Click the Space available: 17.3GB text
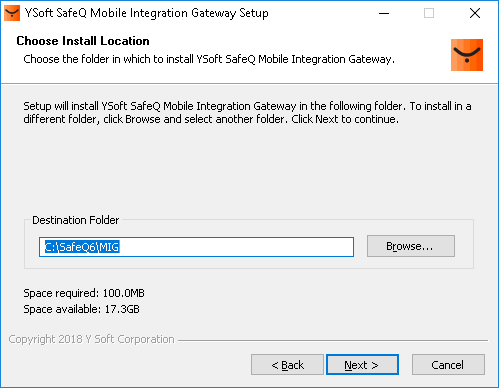 (81, 309)
